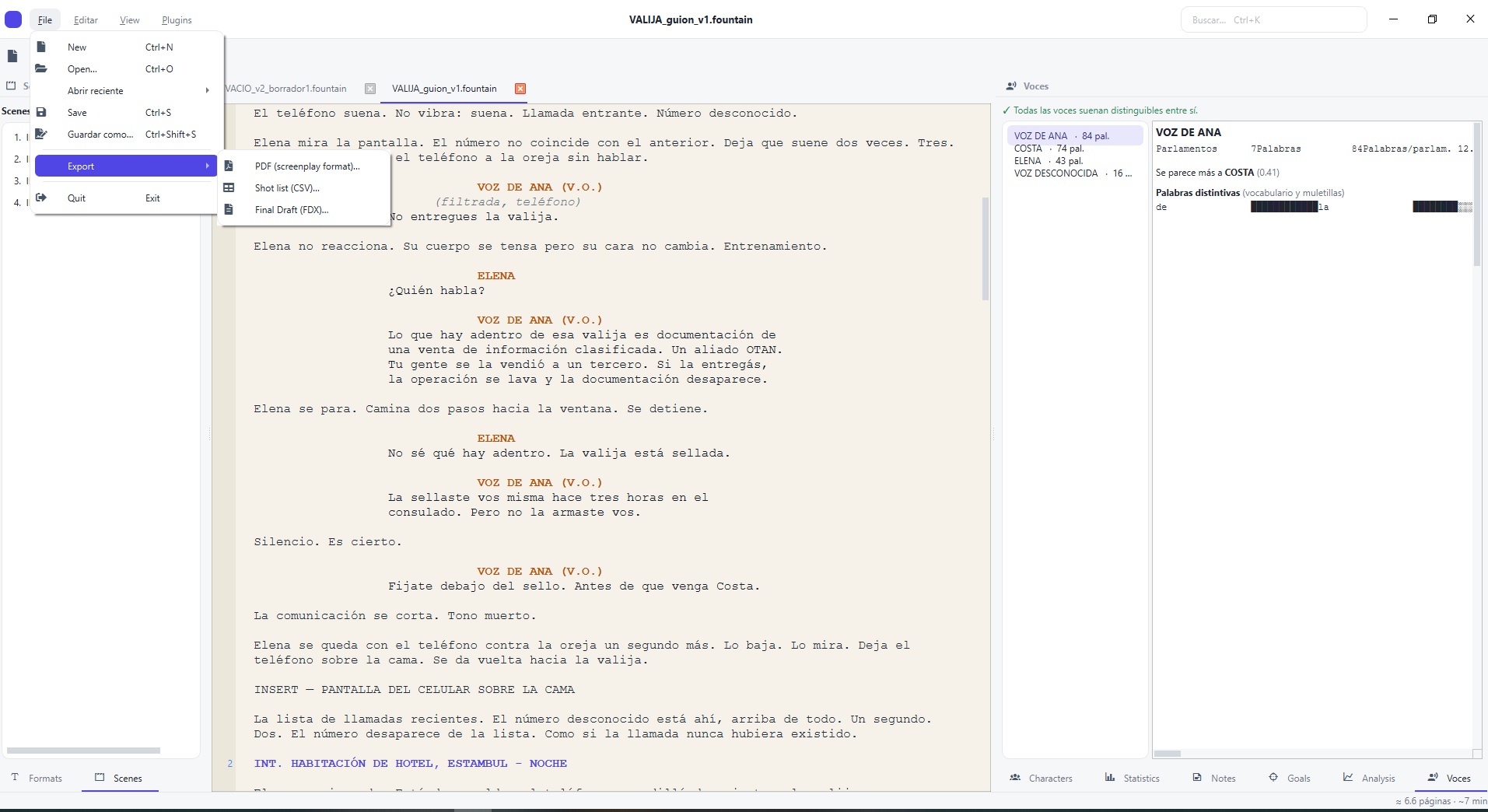Click the Final Draft FDX file icon

point(229,209)
